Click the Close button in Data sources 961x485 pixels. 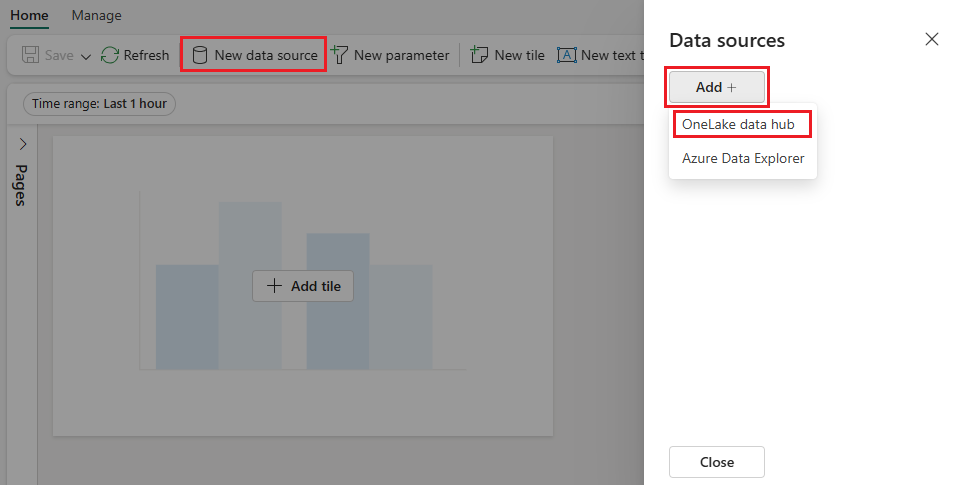(716, 462)
